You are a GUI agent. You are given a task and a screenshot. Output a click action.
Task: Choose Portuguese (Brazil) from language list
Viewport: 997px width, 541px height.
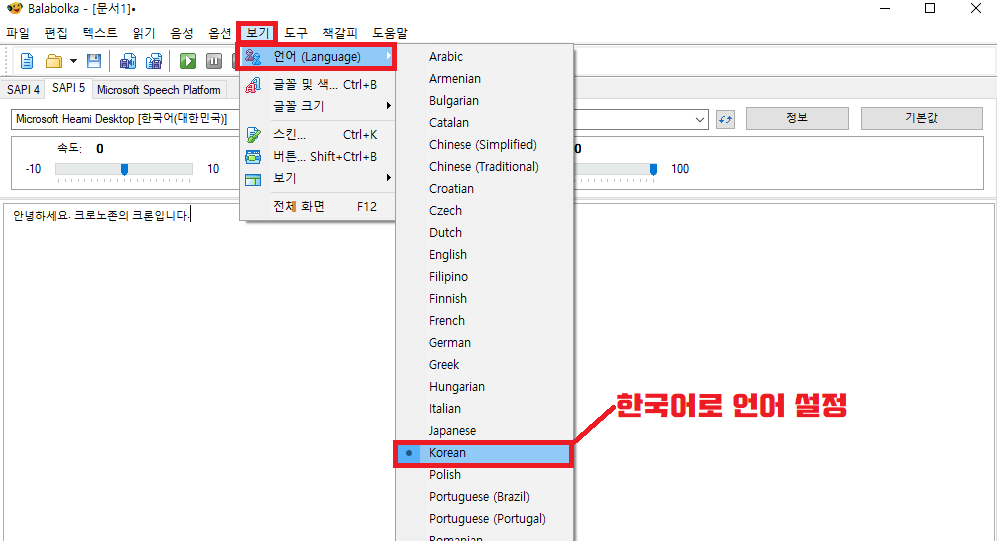tap(483, 497)
